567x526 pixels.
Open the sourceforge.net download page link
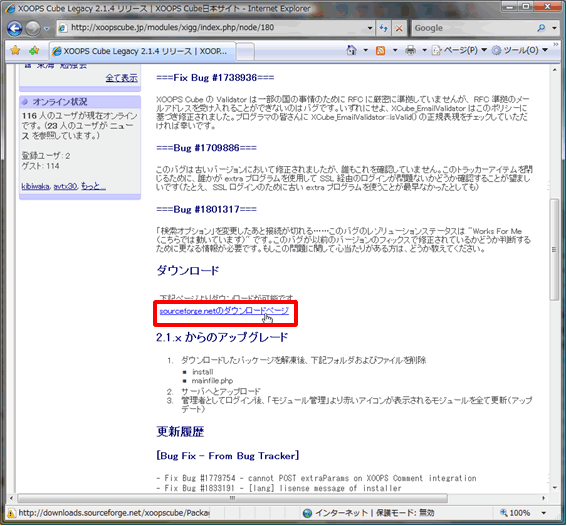click(x=224, y=311)
